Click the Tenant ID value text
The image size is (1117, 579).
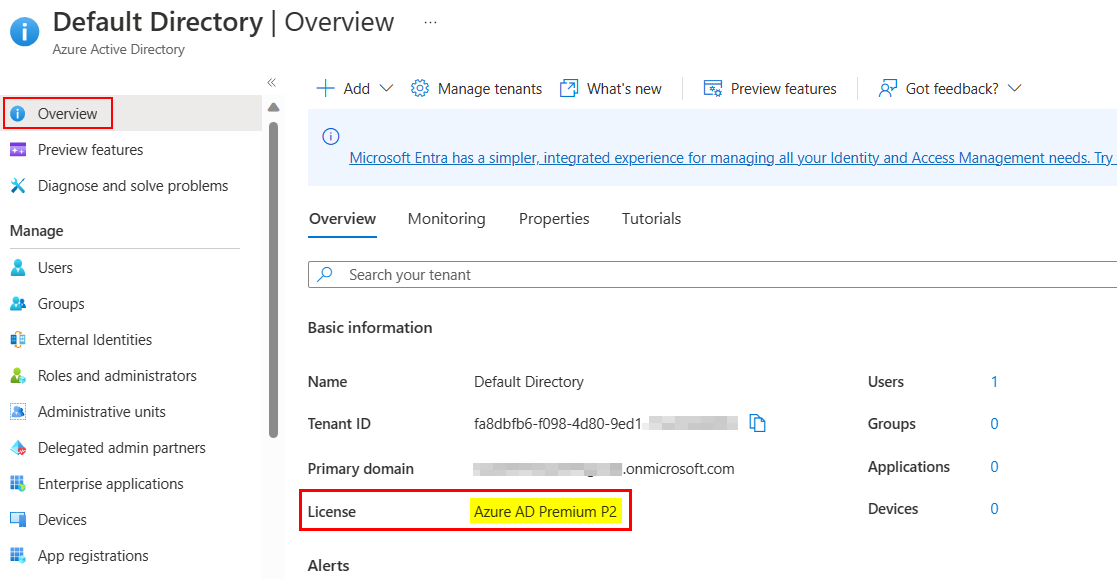click(x=606, y=424)
